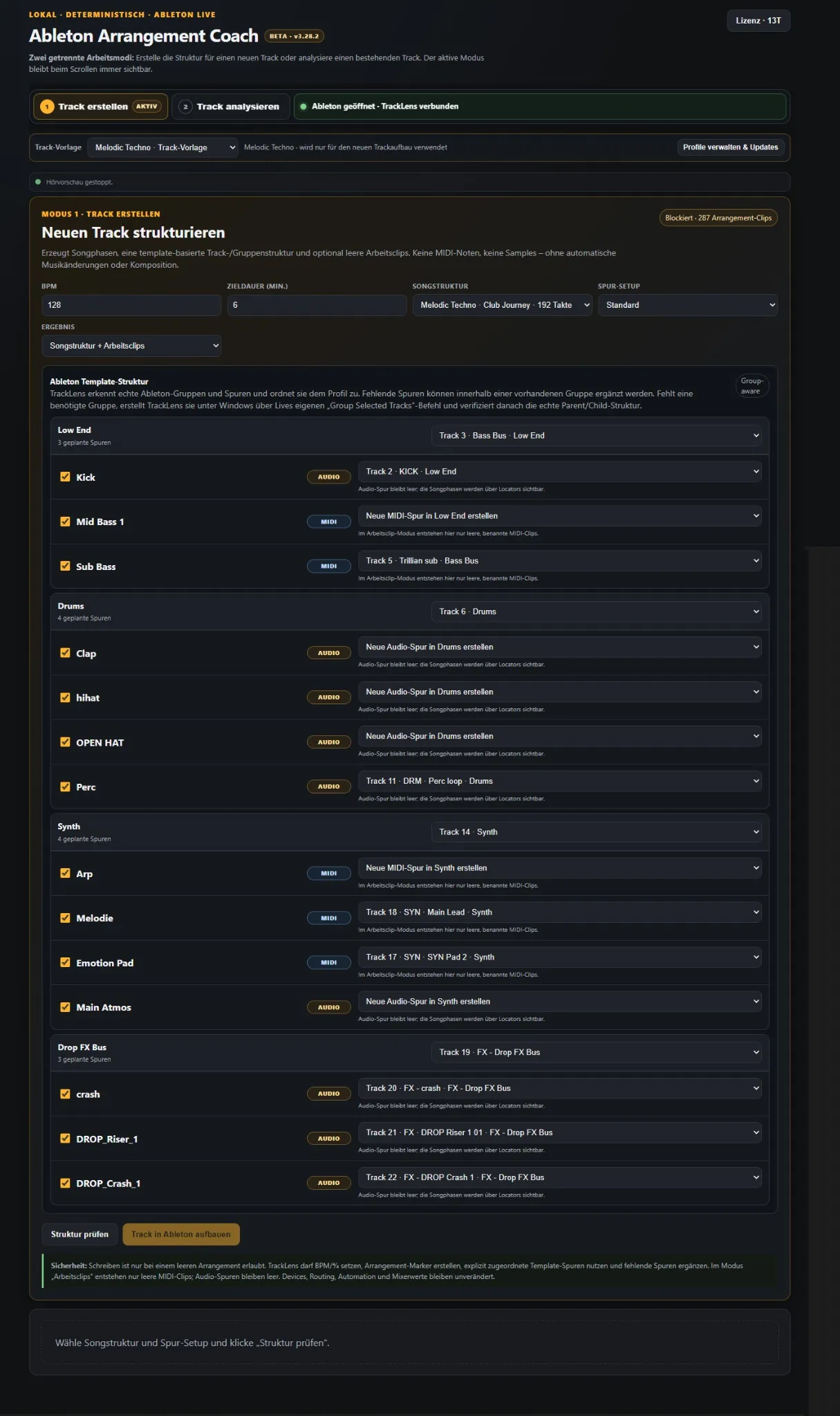Open Mid Bass 1 assignment dropdown
This screenshot has height=1416, width=840.
tap(560, 516)
